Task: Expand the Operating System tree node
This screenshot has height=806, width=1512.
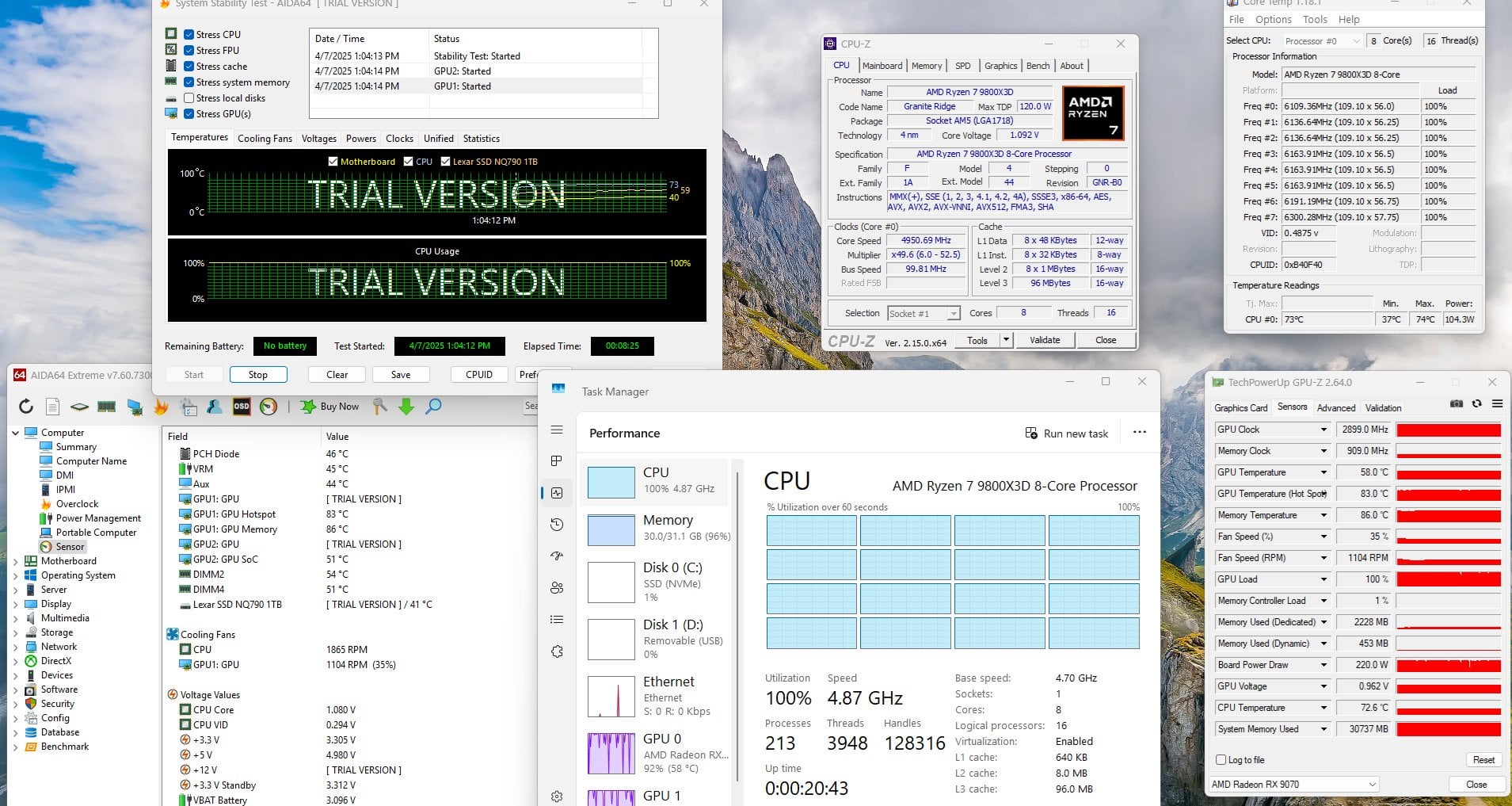Action: (x=15, y=575)
